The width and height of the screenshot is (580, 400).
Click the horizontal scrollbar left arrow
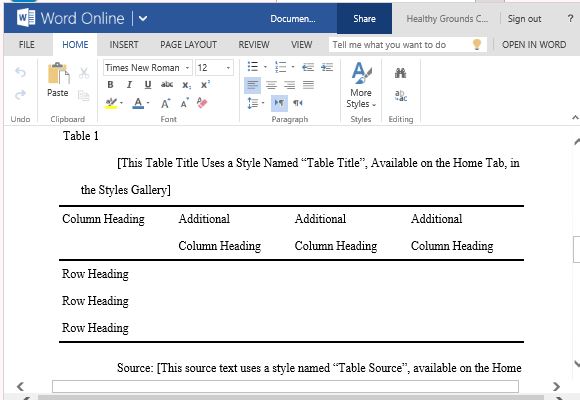point(20,386)
